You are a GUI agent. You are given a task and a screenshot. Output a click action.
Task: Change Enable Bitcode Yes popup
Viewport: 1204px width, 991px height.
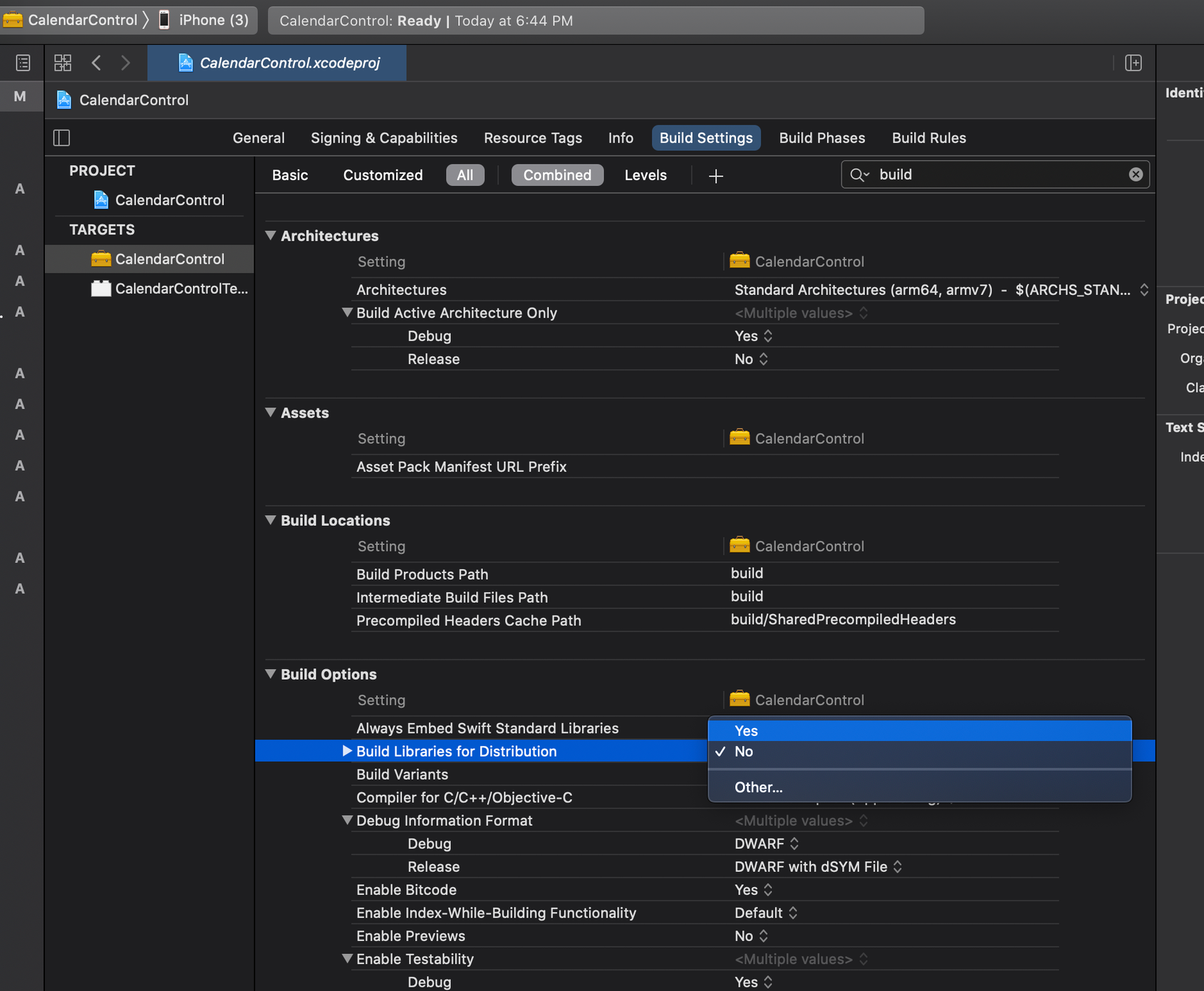pos(754,890)
